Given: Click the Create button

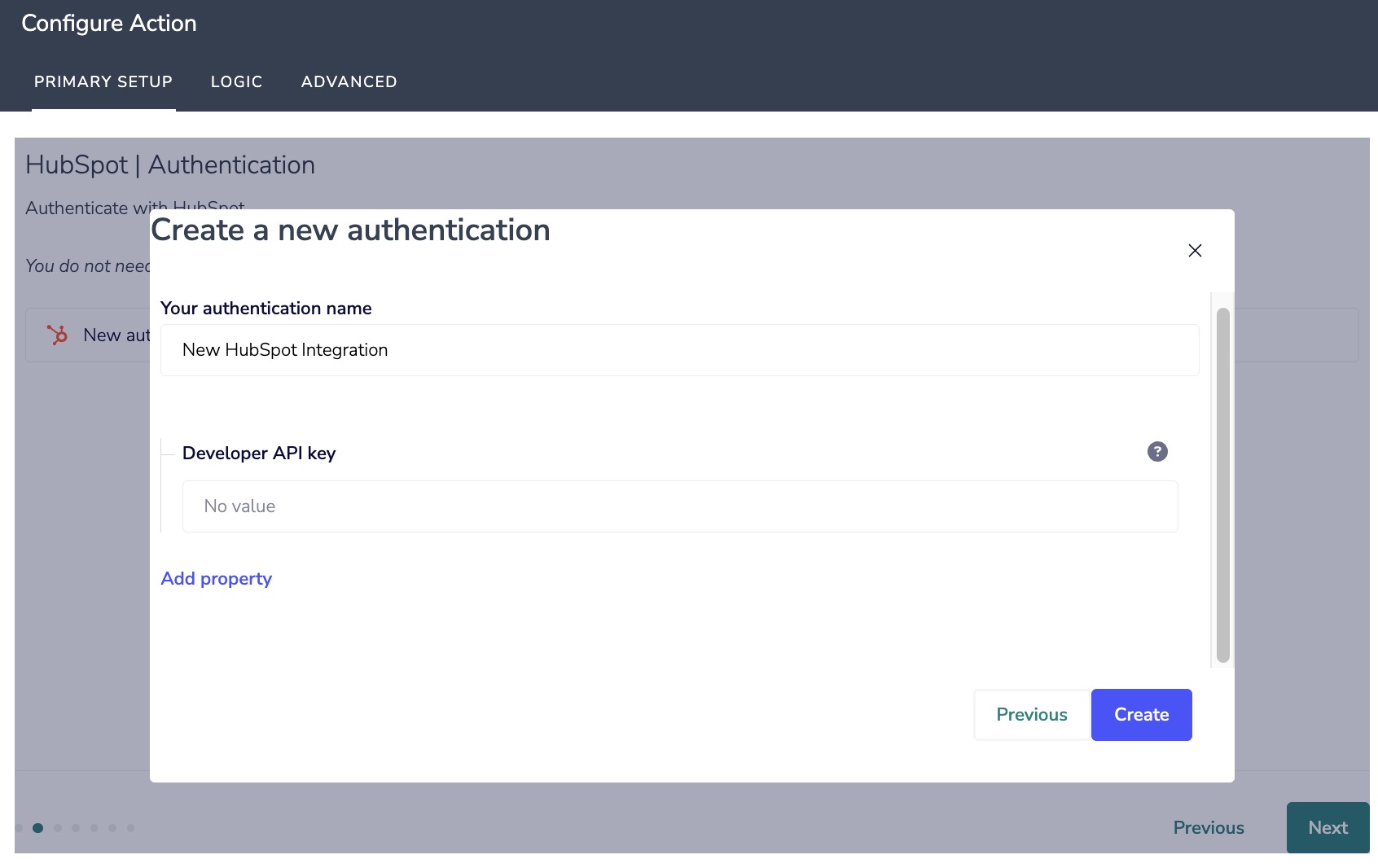Looking at the screenshot, I should (x=1142, y=715).
